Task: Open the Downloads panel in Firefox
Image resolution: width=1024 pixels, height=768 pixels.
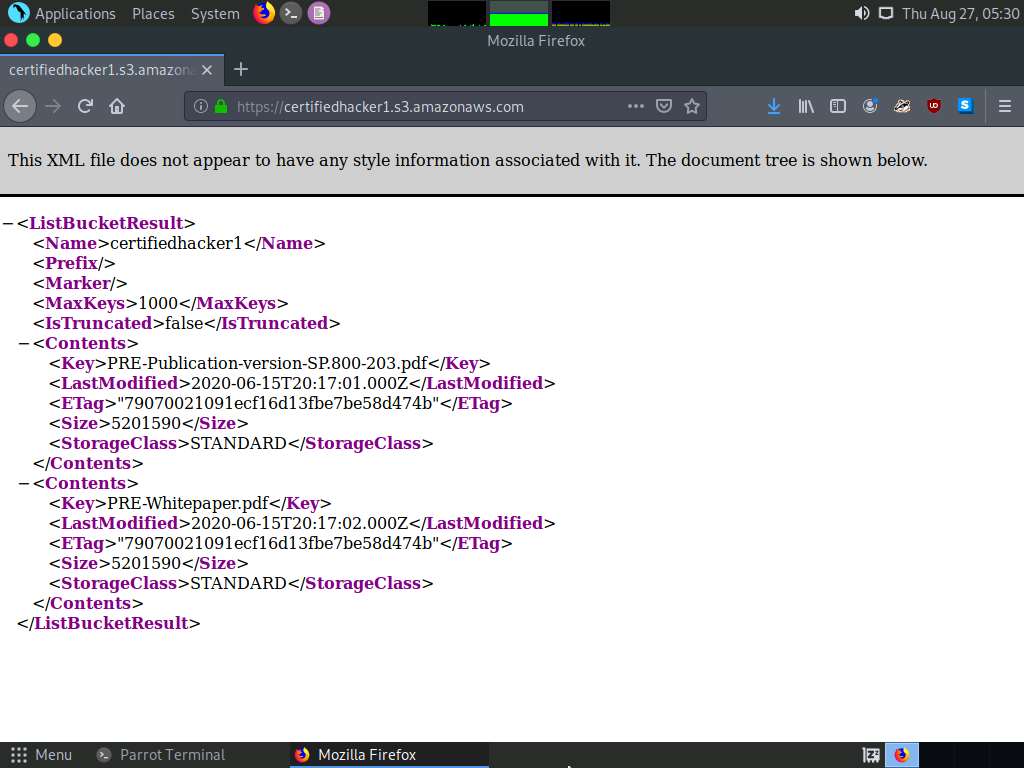Action: click(773, 106)
